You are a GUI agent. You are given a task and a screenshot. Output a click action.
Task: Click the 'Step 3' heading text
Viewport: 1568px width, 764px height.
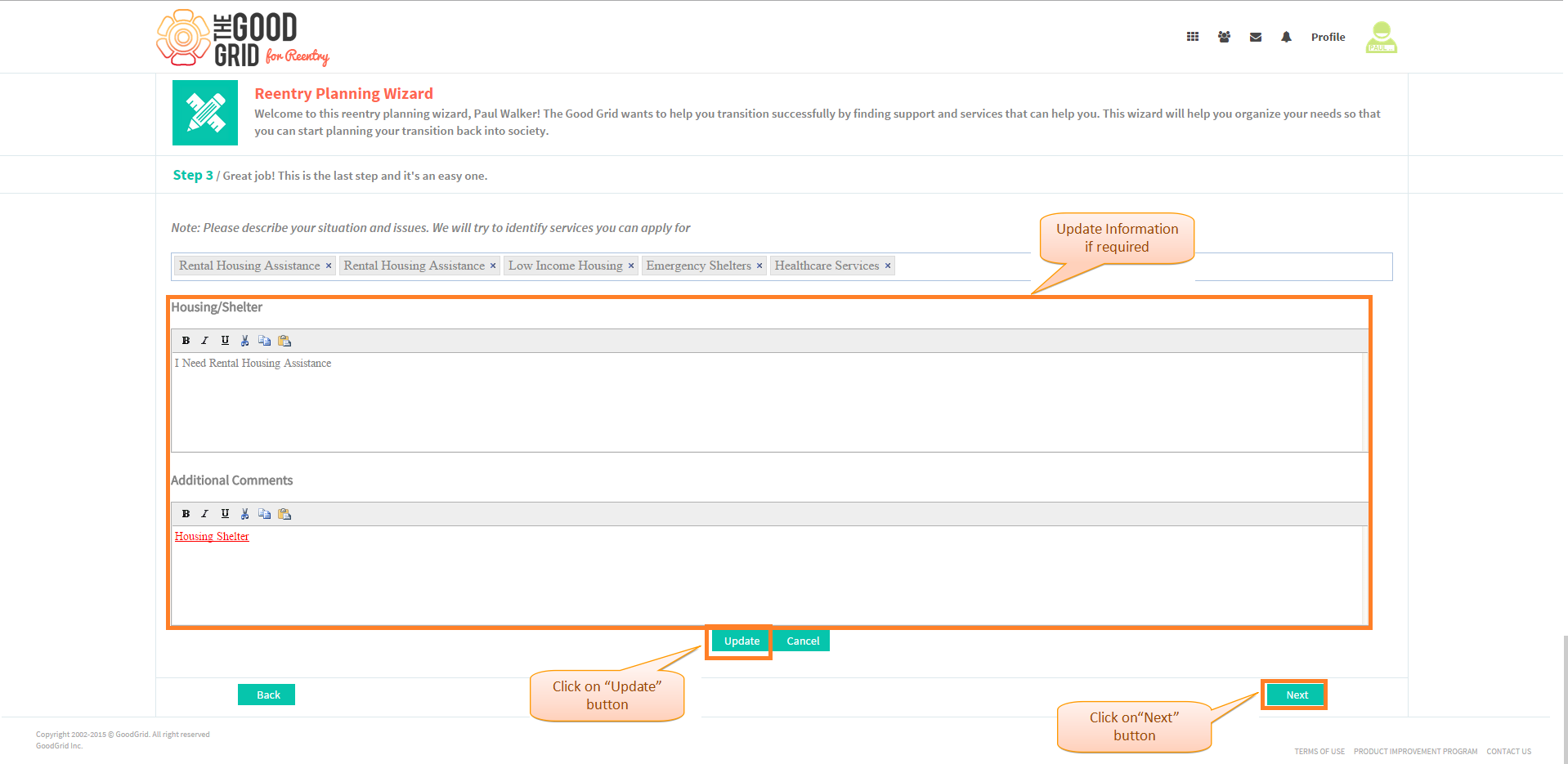(193, 175)
